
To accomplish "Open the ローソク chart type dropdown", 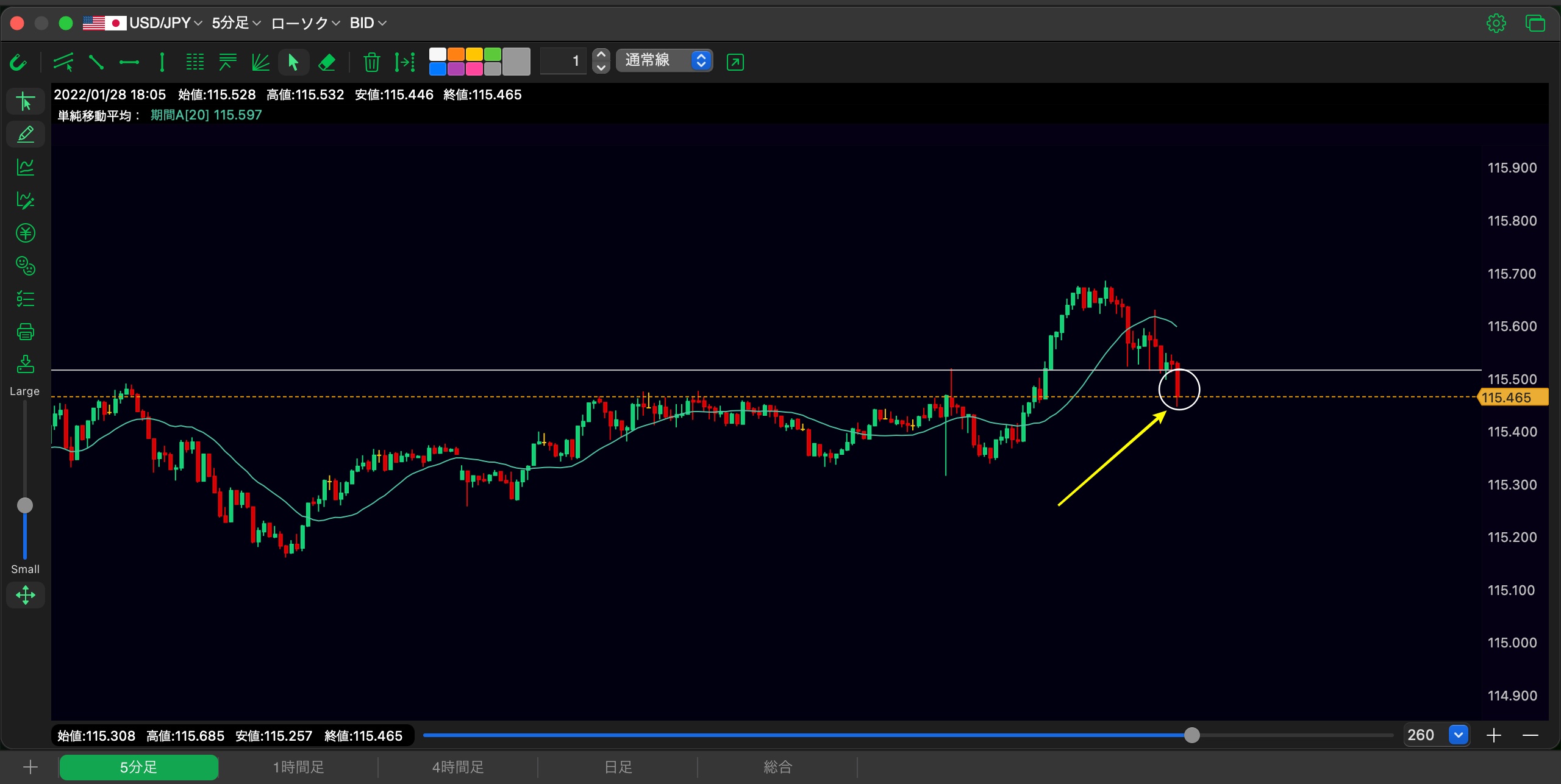I will 305,23.
